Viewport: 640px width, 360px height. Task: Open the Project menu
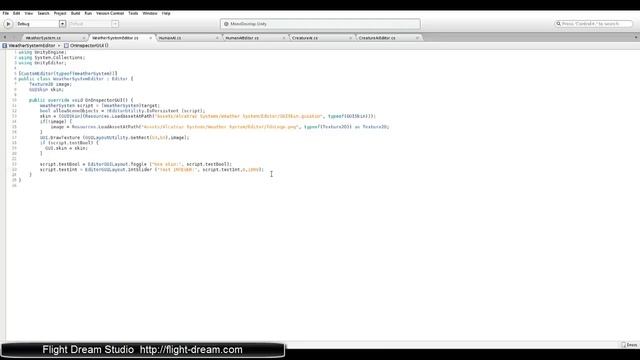click(60, 13)
